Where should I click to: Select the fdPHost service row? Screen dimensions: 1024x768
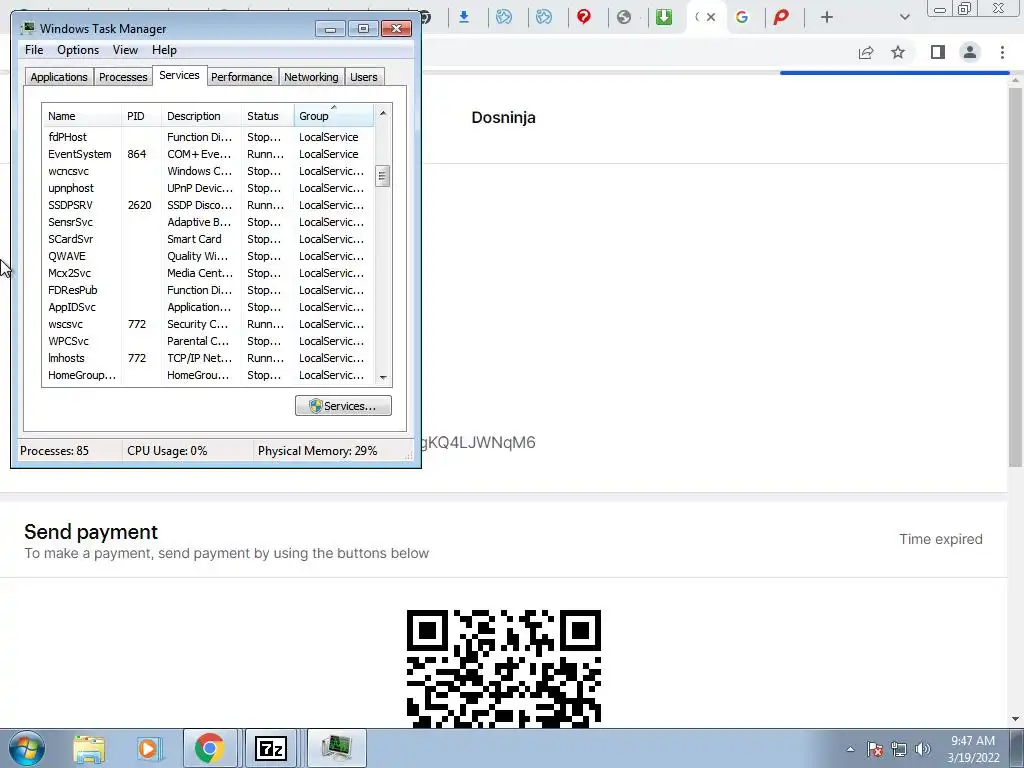click(x=208, y=137)
